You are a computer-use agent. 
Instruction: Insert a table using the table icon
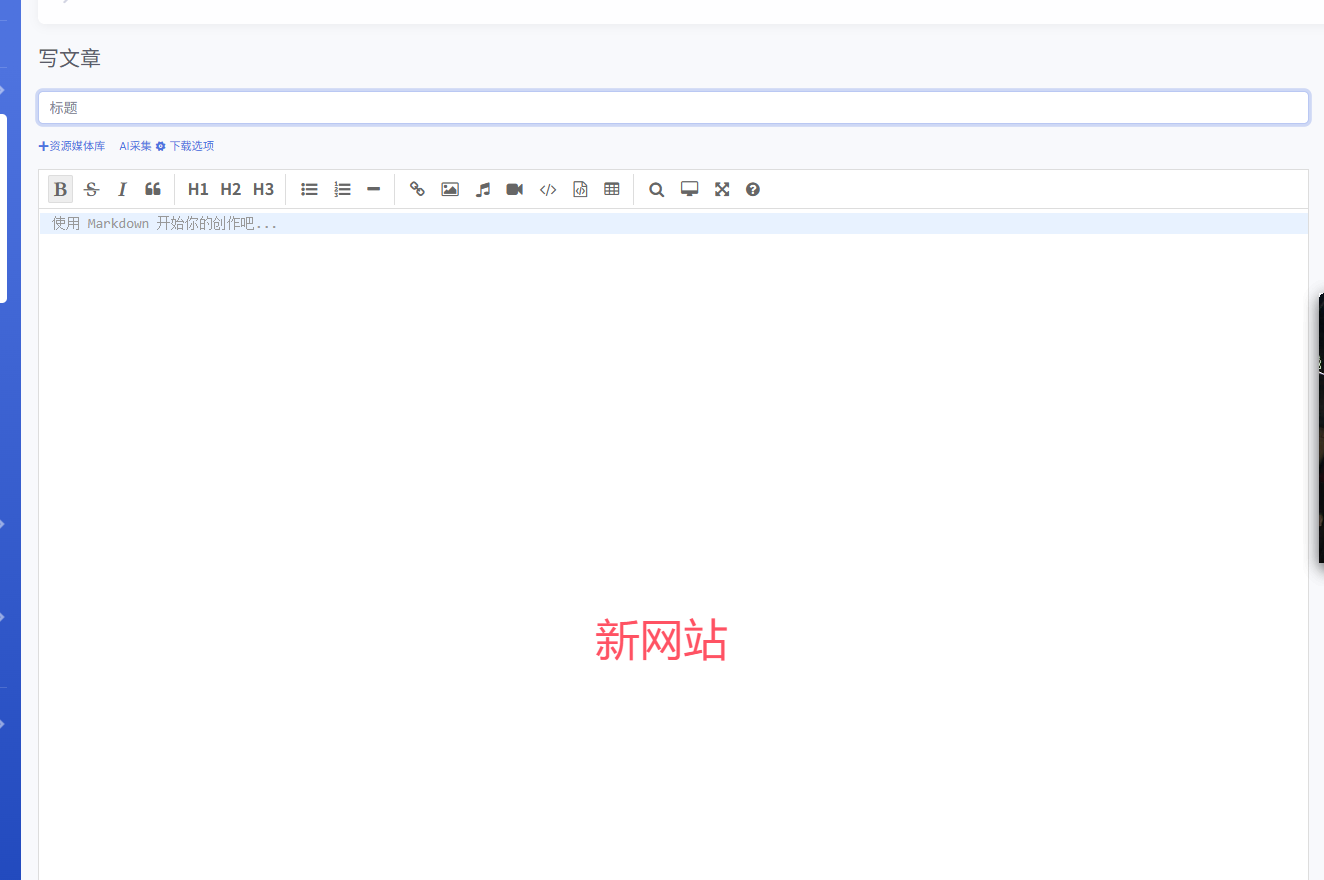tap(612, 189)
